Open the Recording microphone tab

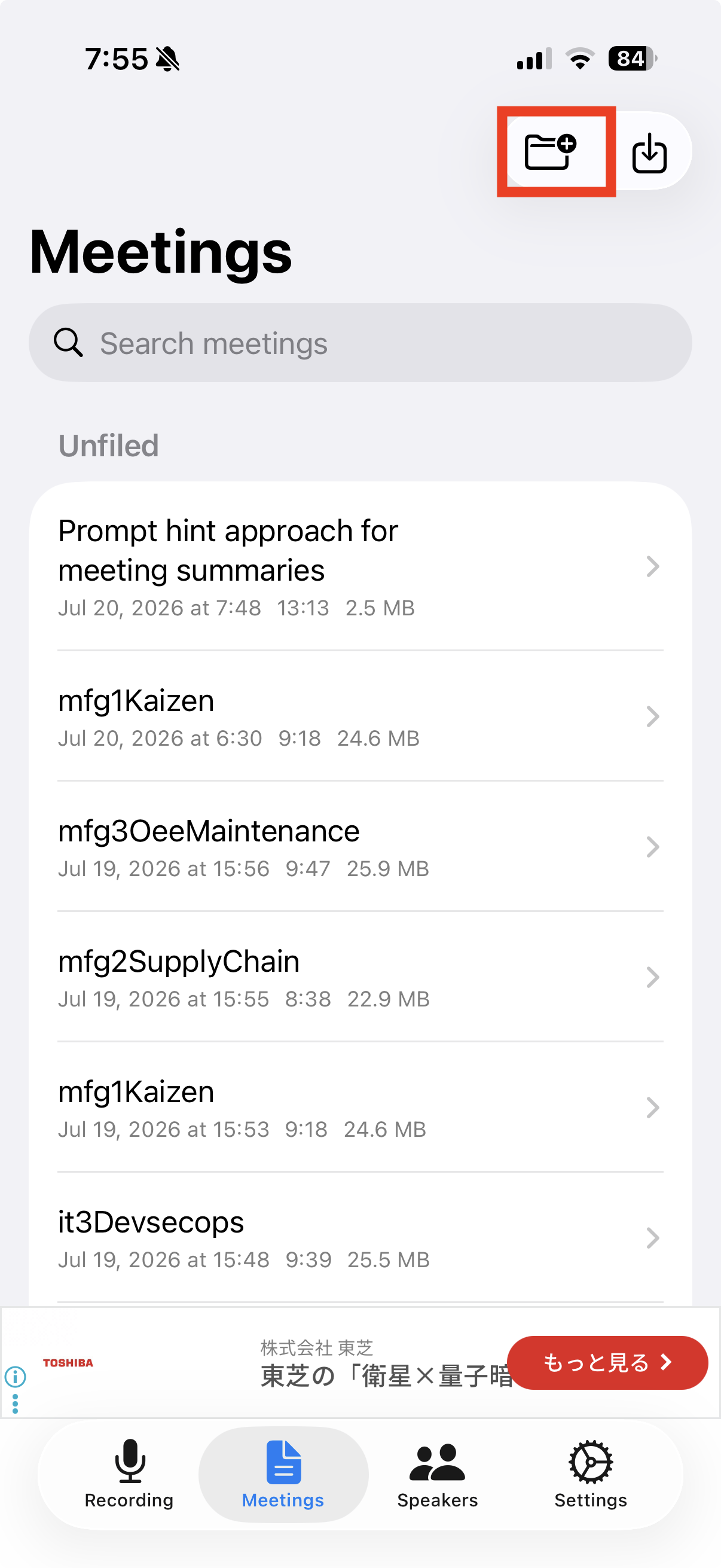coord(129,1473)
